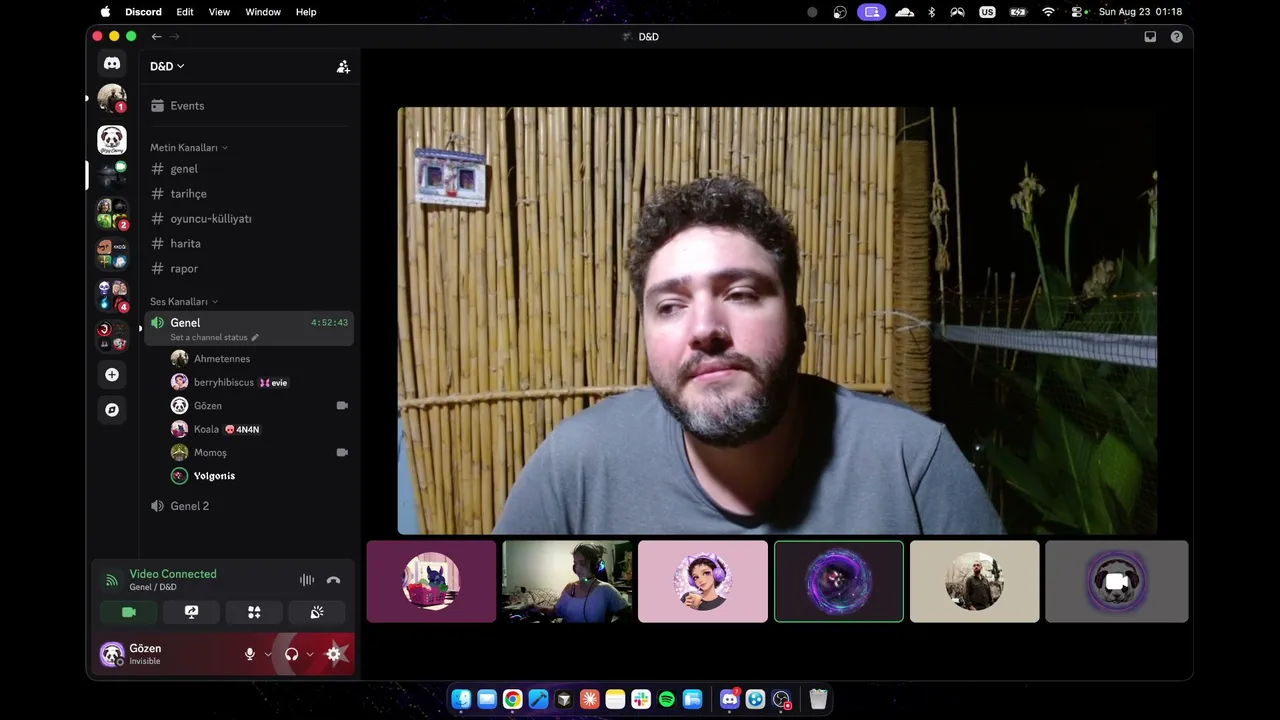Screen dimensions: 1280x720
Task: Open Control Center in the menu bar
Action: [1078, 12]
